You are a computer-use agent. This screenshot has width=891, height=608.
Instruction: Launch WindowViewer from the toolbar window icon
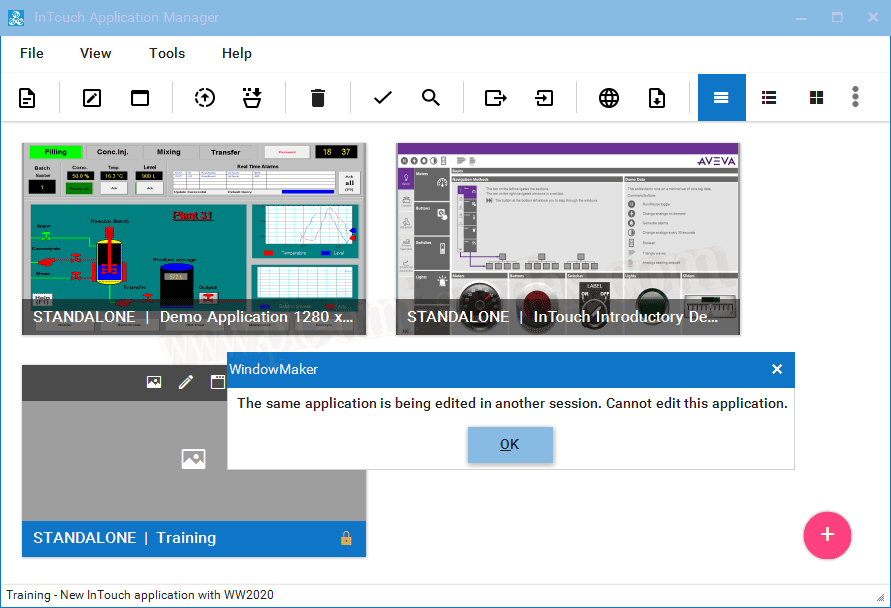140,98
